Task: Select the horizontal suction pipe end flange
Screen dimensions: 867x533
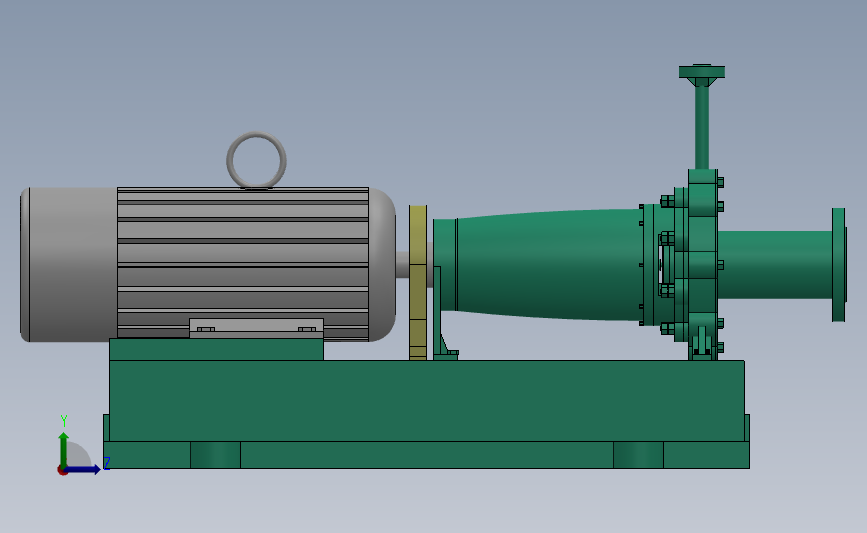Action: 839,264
